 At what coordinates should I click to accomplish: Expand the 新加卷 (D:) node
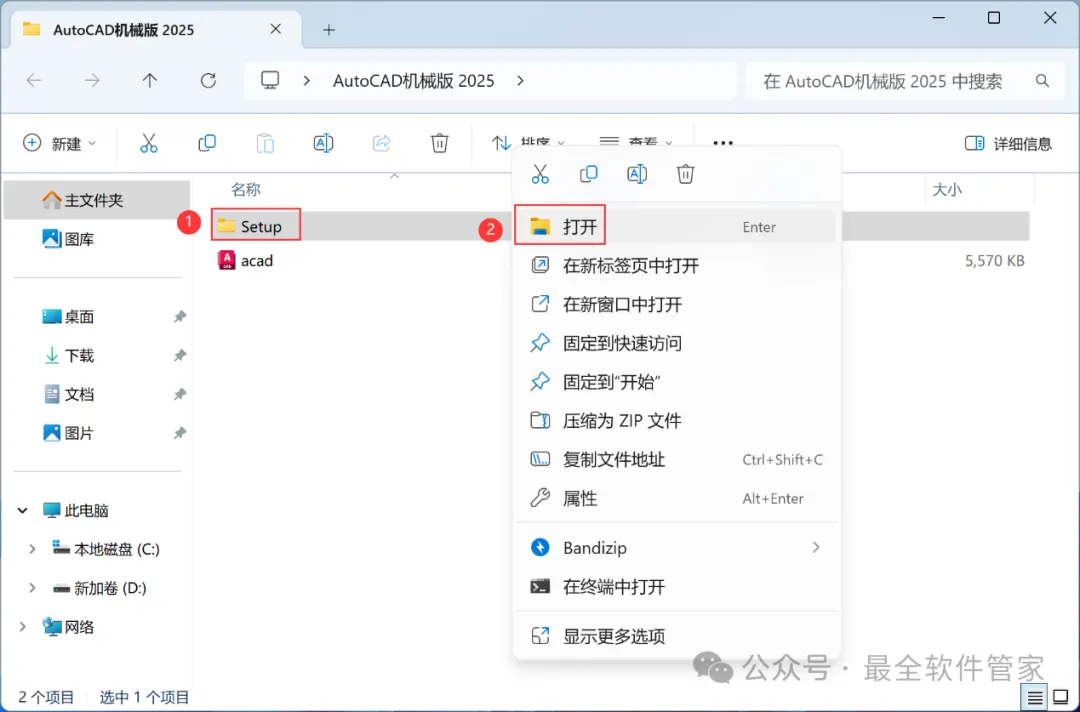32,587
